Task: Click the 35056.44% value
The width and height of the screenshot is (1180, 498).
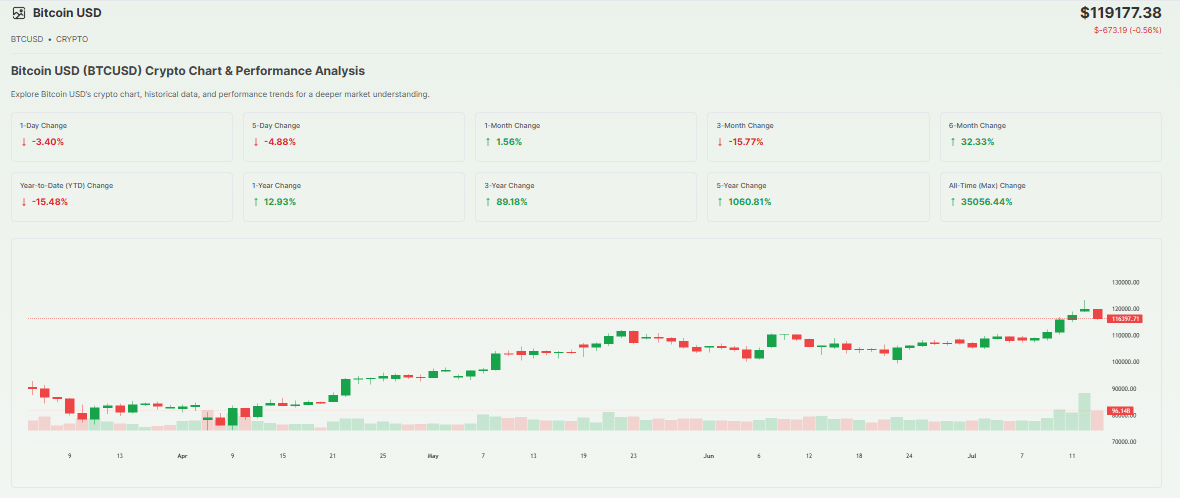Action: point(987,202)
